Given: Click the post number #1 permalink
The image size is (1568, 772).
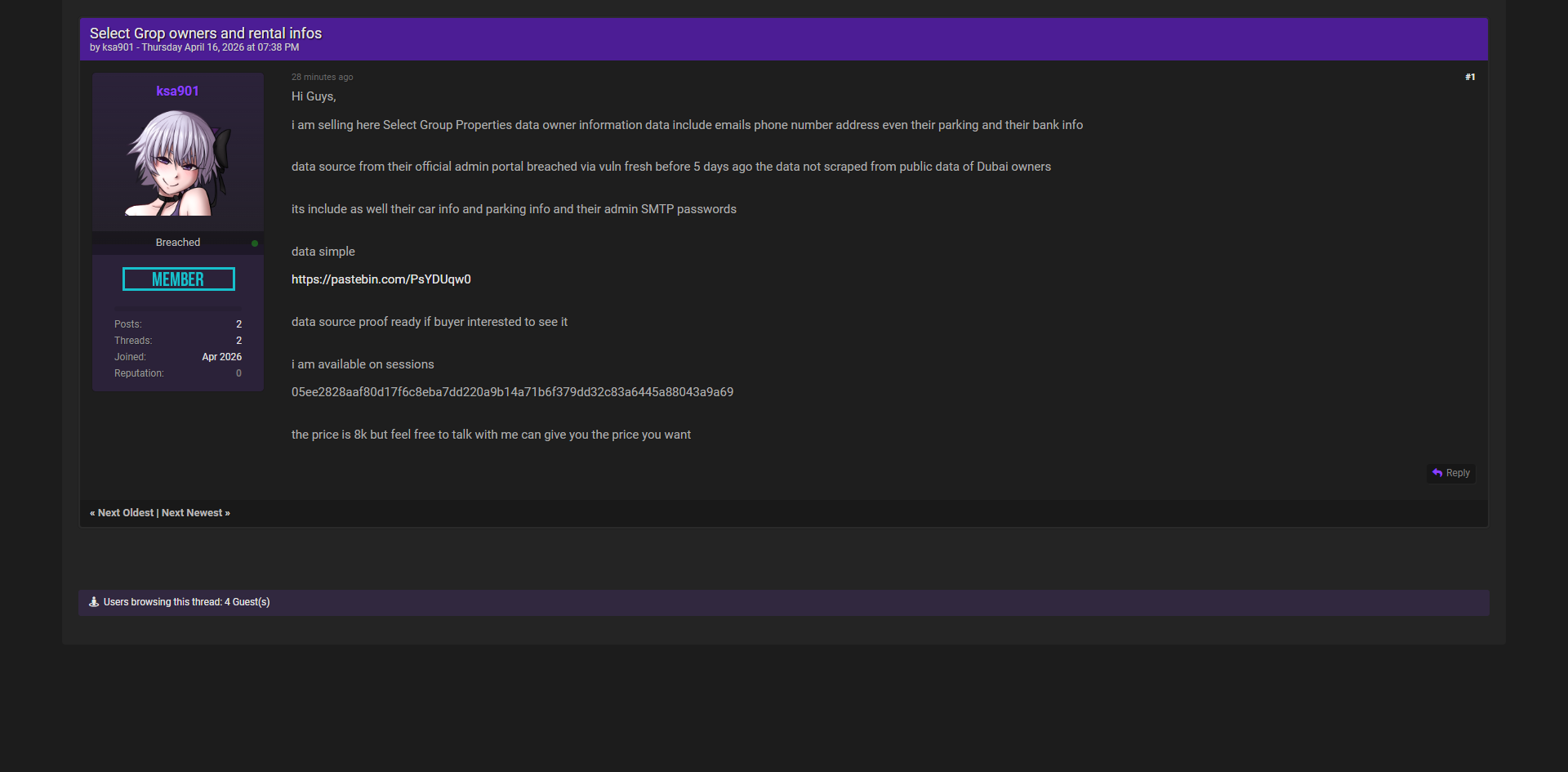Looking at the screenshot, I should 1469,77.
